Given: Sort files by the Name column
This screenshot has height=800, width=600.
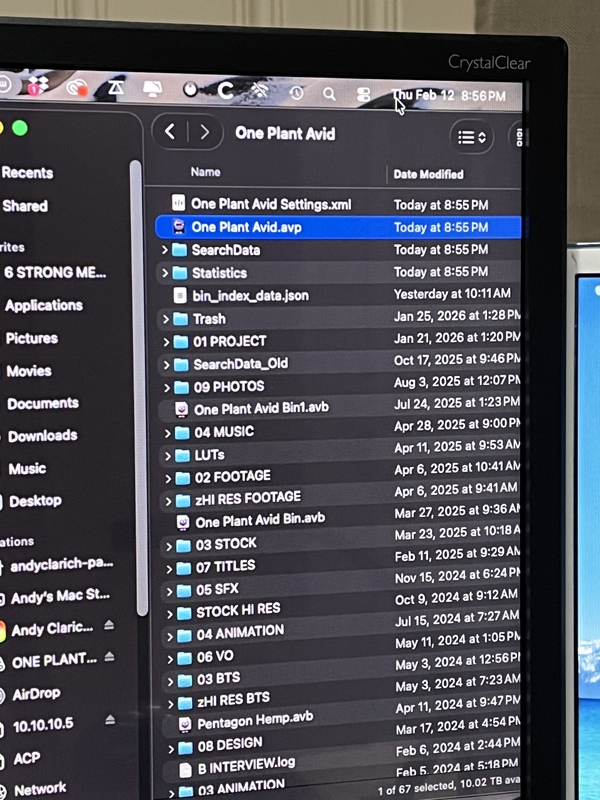Looking at the screenshot, I should (x=206, y=172).
